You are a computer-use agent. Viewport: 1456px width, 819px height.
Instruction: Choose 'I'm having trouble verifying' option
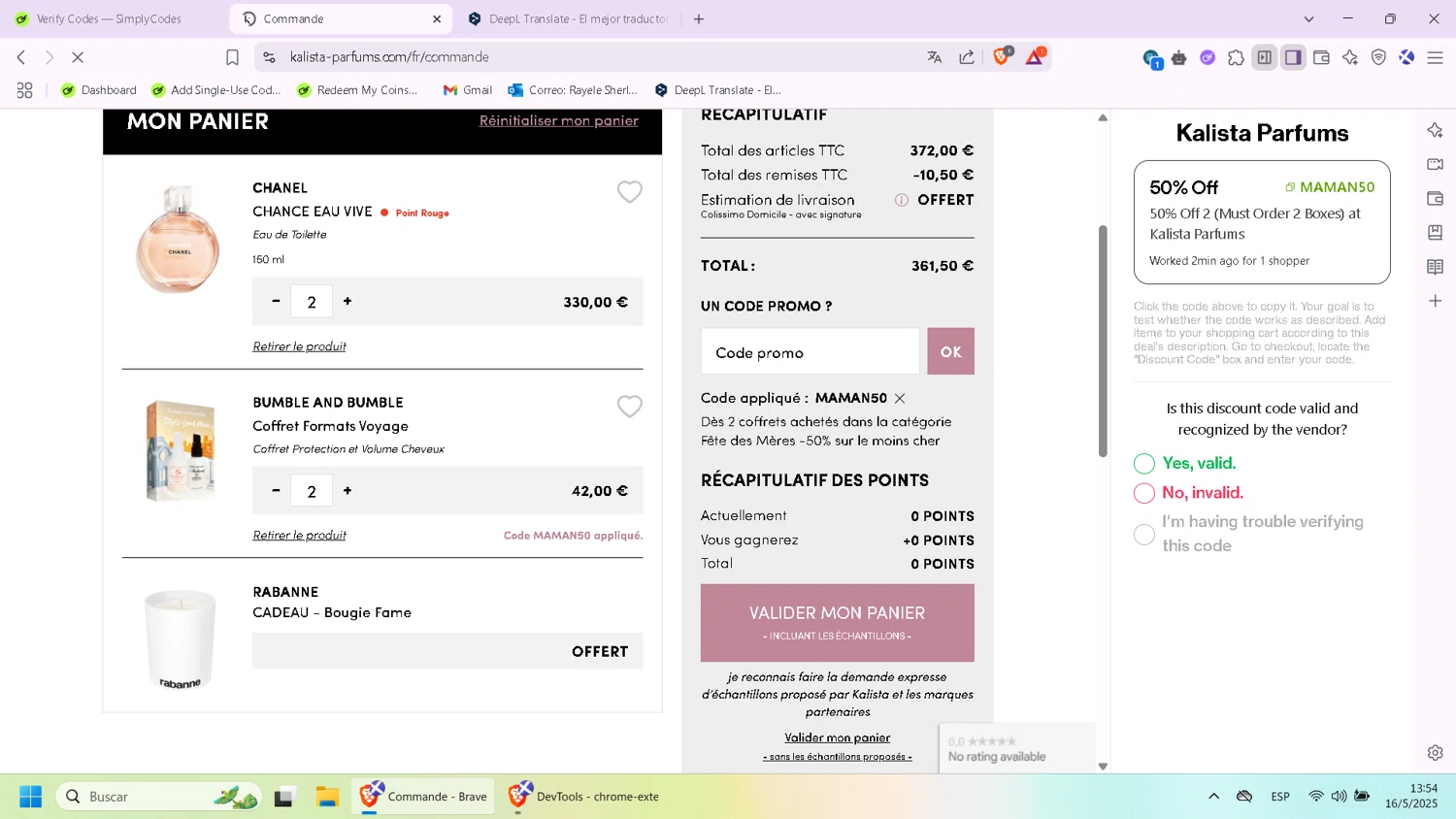click(1144, 534)
